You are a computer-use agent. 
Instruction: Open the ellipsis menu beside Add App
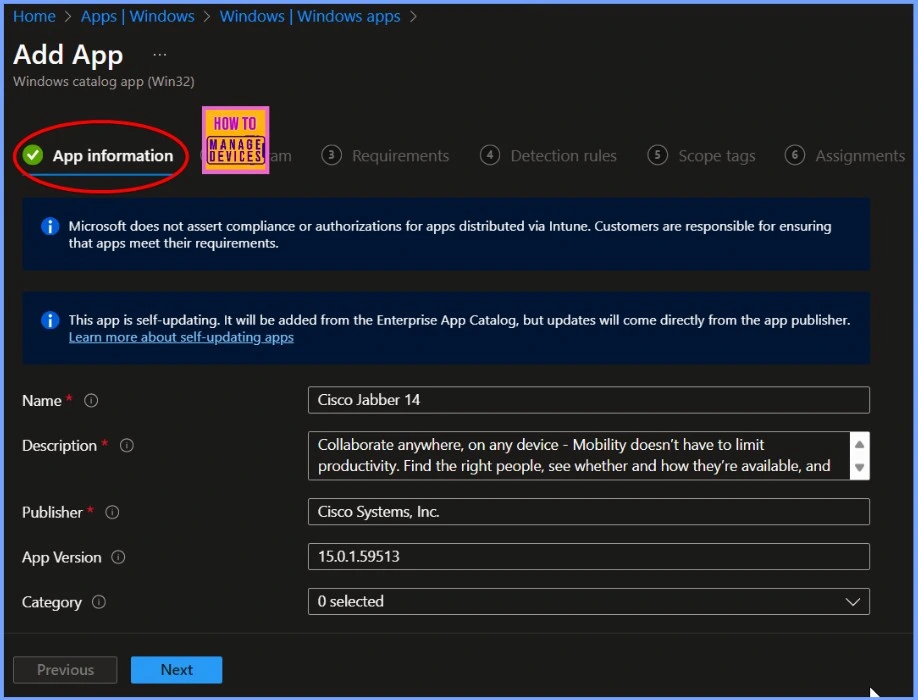click(x=159, y=55)
